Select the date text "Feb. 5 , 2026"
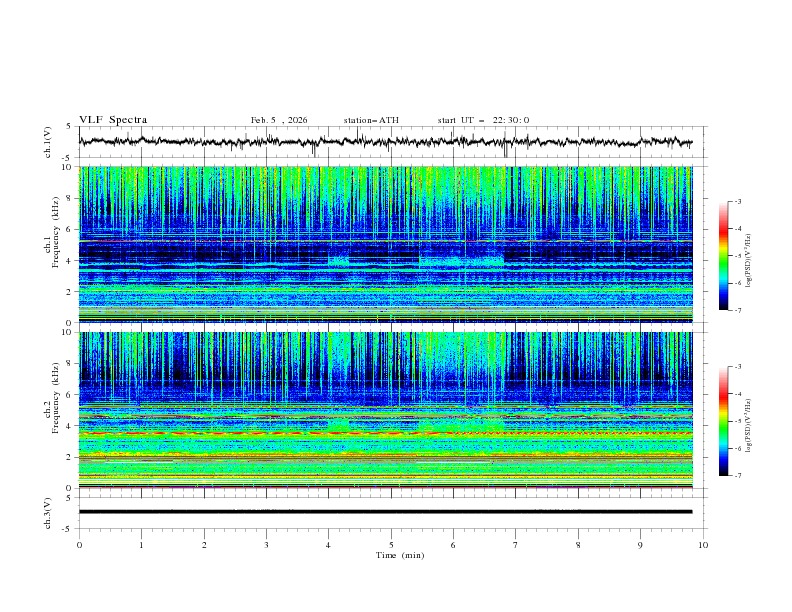This screenshot has width=792, height=612. pos(279,120)
